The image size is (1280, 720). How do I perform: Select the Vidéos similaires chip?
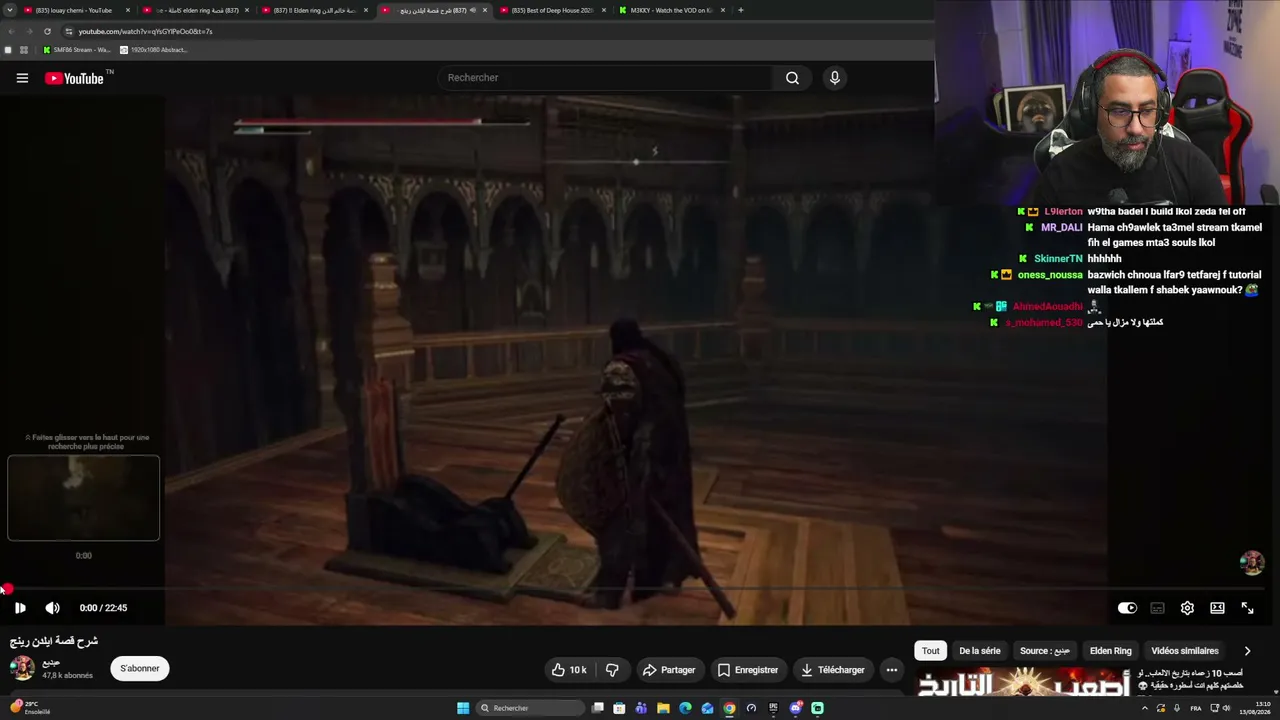(1185, 651)
